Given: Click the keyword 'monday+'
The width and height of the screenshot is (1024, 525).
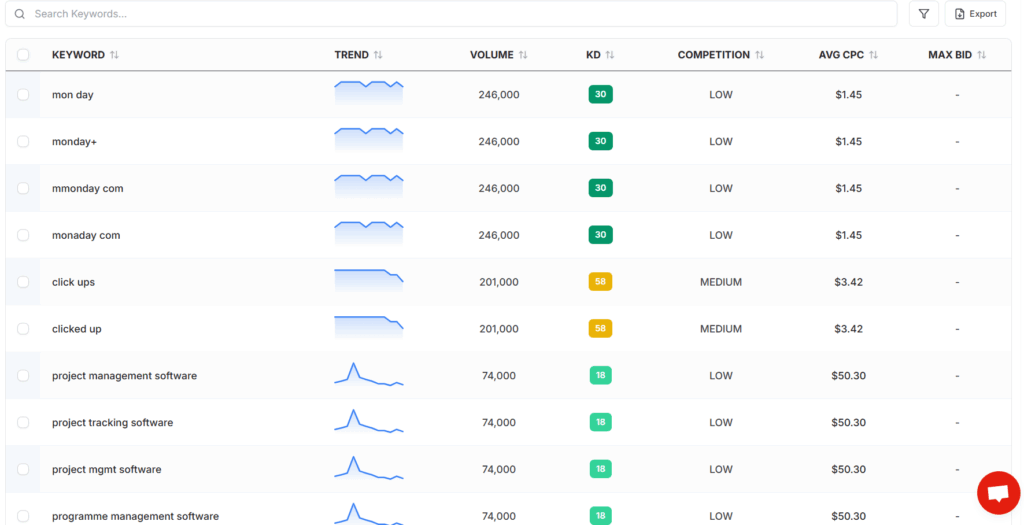Looking at the screenshot, I should click(x=74, y=142).
